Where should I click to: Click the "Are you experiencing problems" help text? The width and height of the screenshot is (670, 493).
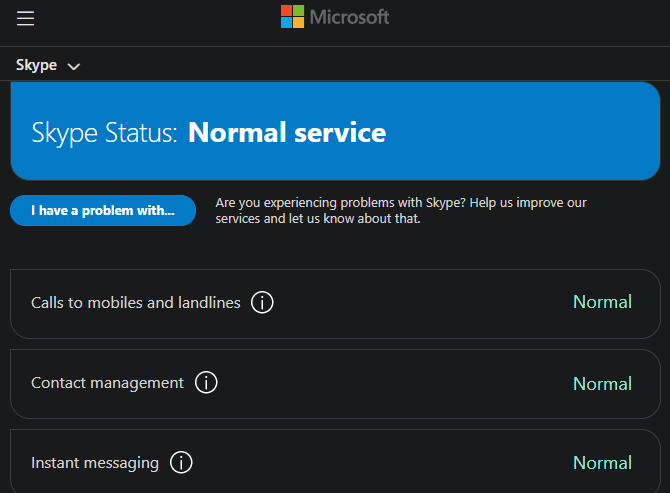(x=400, y=210)
